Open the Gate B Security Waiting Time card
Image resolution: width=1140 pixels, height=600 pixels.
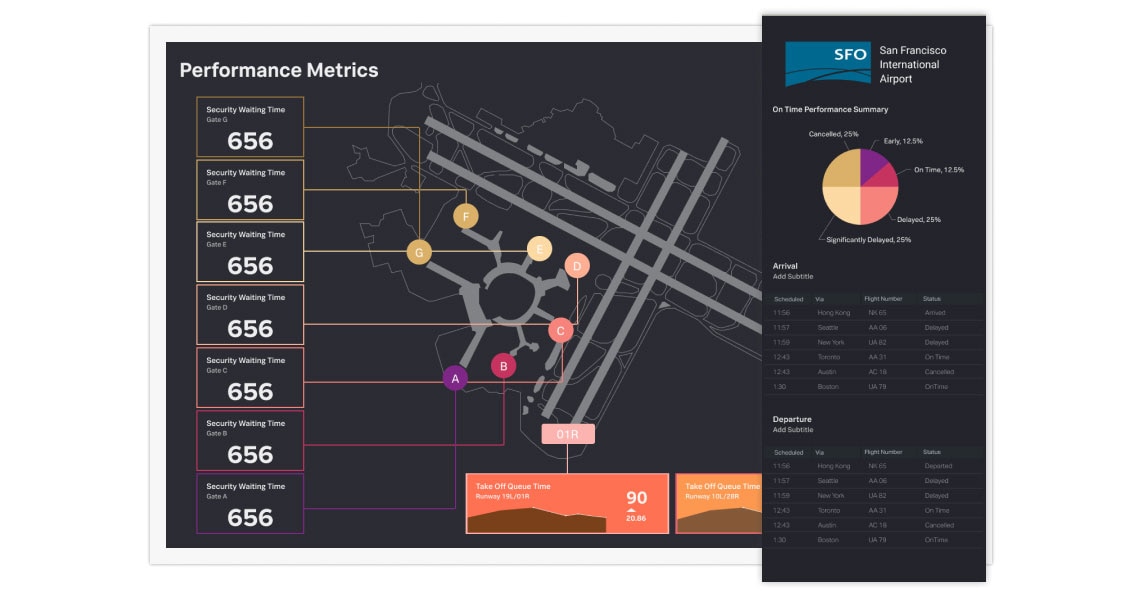tap(250, 440)
